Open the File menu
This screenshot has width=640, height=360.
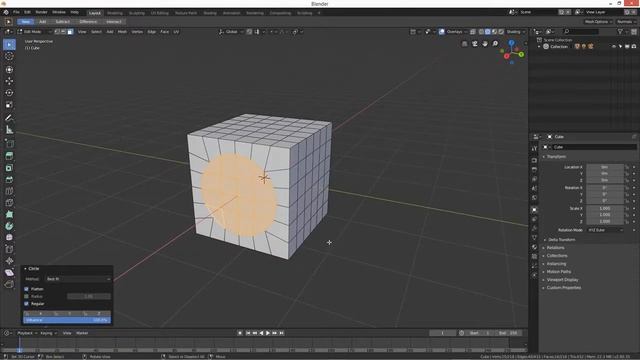16,12
